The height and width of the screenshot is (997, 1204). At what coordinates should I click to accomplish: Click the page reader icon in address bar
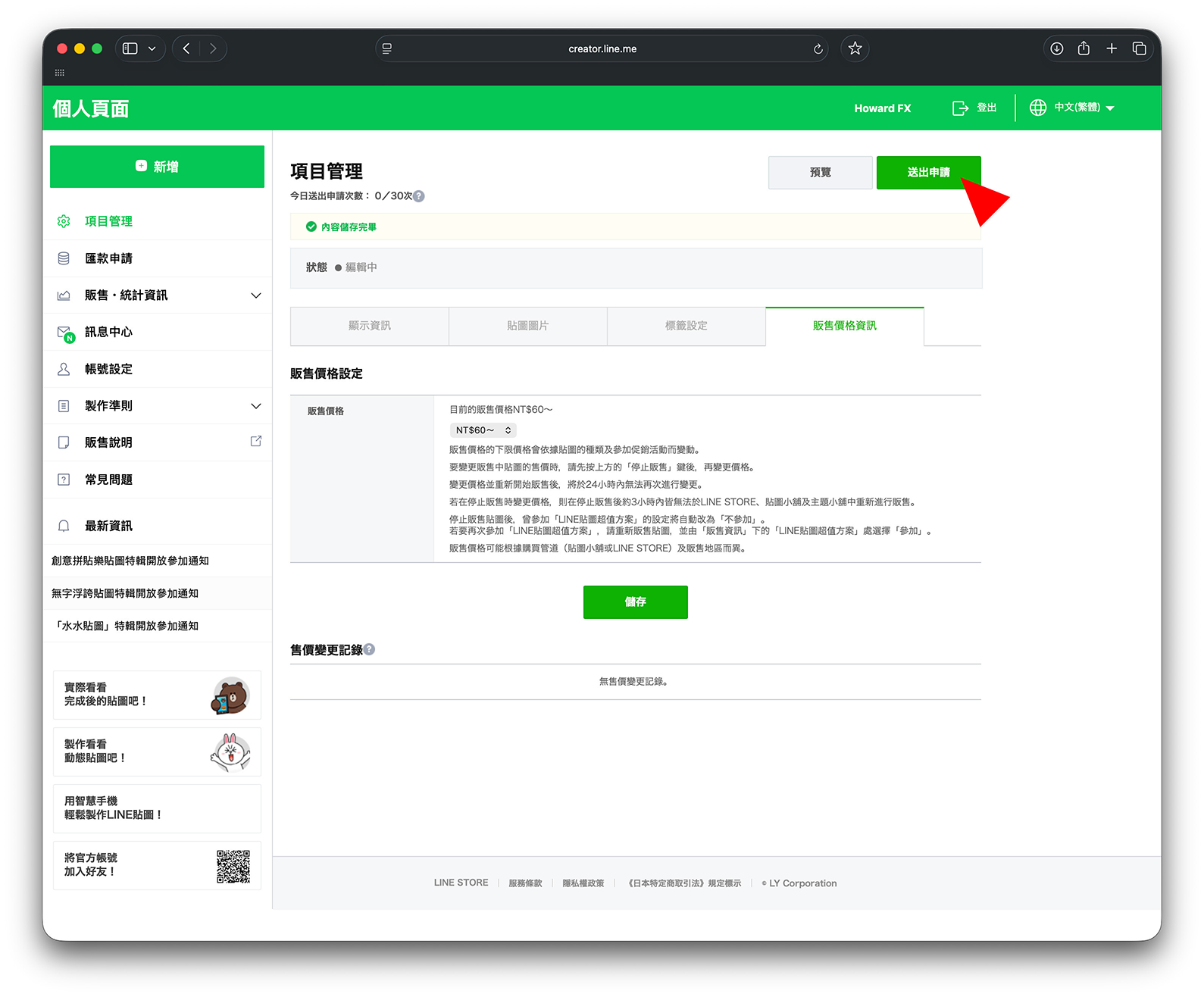pyautogui.click(x=387, y=48)
